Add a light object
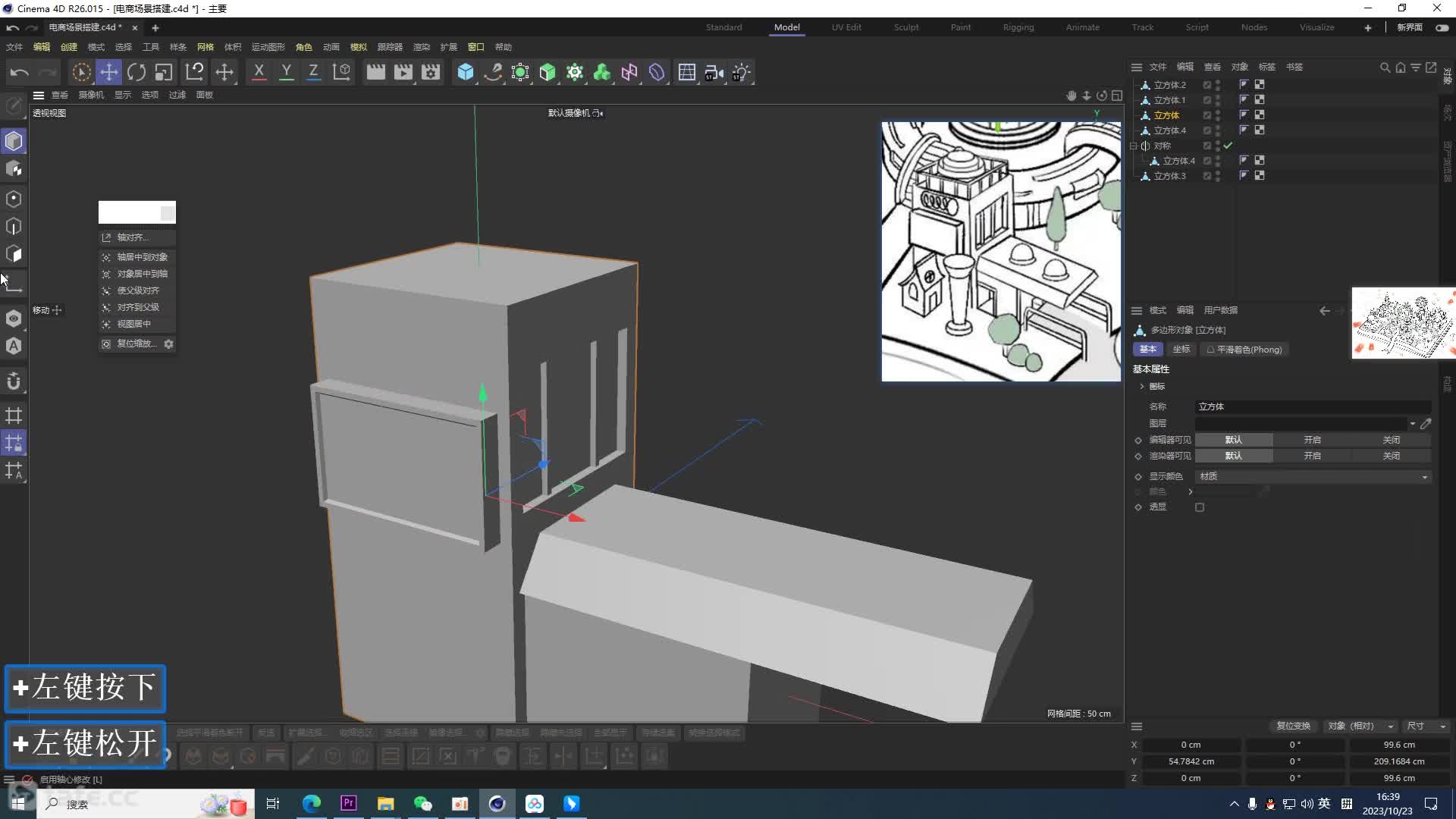1456x819 pixels. point(742,72)
